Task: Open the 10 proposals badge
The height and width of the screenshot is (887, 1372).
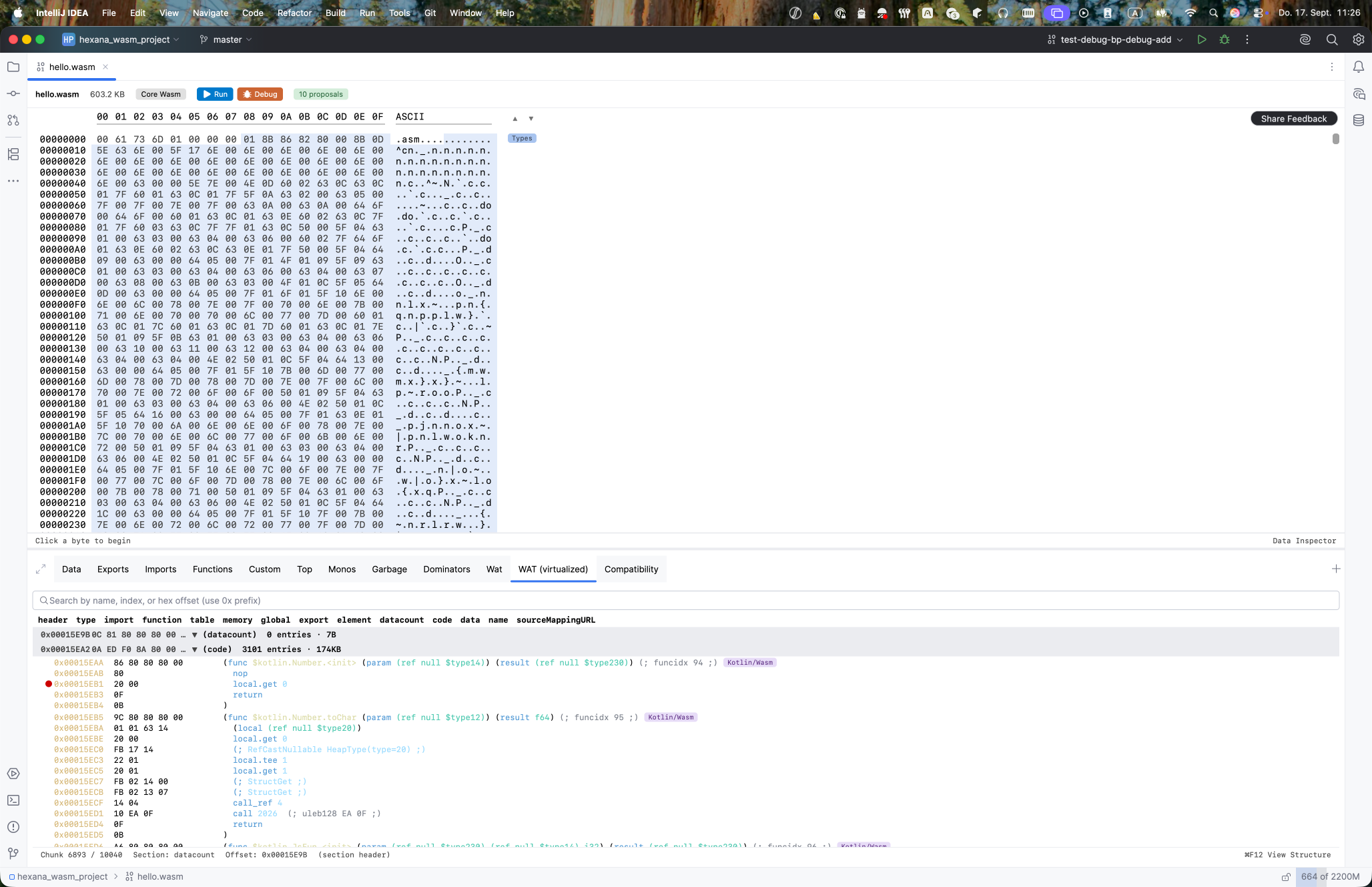Action: [321, 94]
